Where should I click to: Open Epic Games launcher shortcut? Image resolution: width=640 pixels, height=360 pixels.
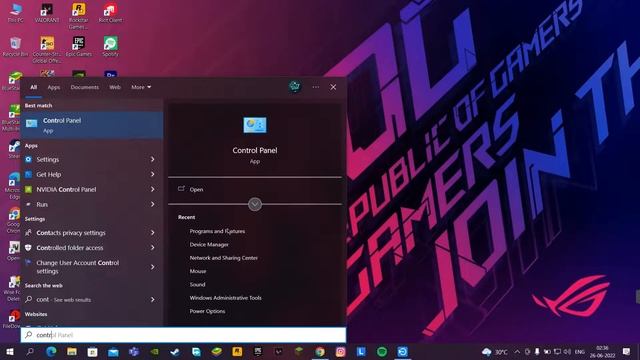coord(78,47)
